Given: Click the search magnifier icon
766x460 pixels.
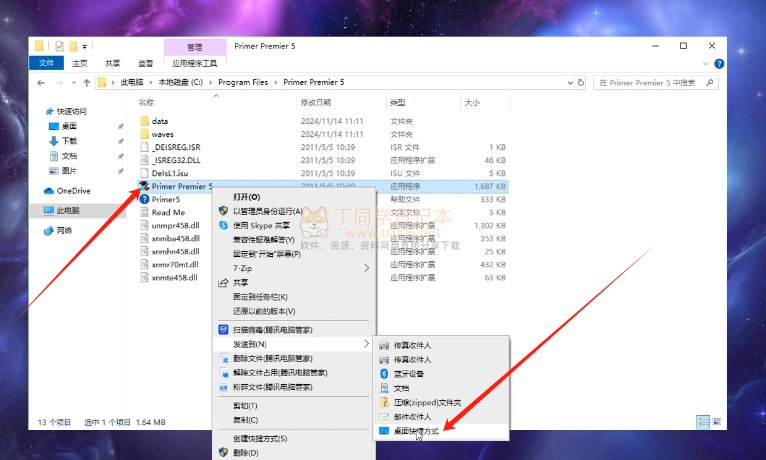Looking at the screenshot, I should (x=710, y=83).
